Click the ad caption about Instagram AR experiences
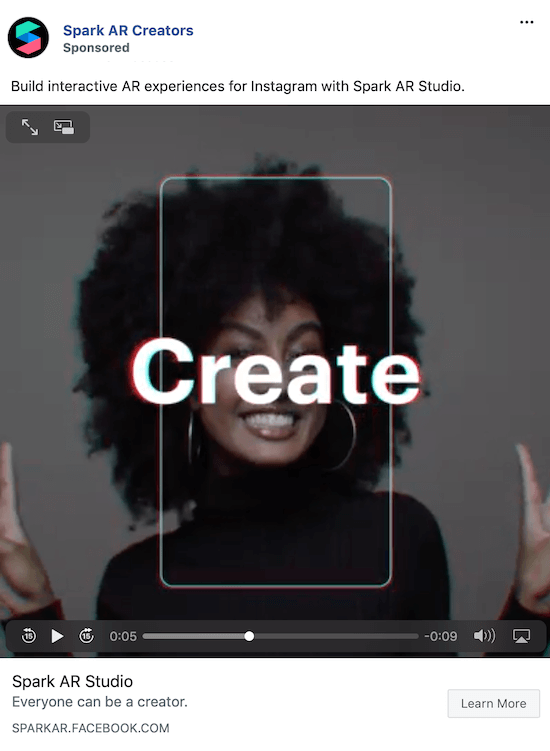Image resolution: width=550 pixels, height=751 pixels. click(x=238, y=86)
